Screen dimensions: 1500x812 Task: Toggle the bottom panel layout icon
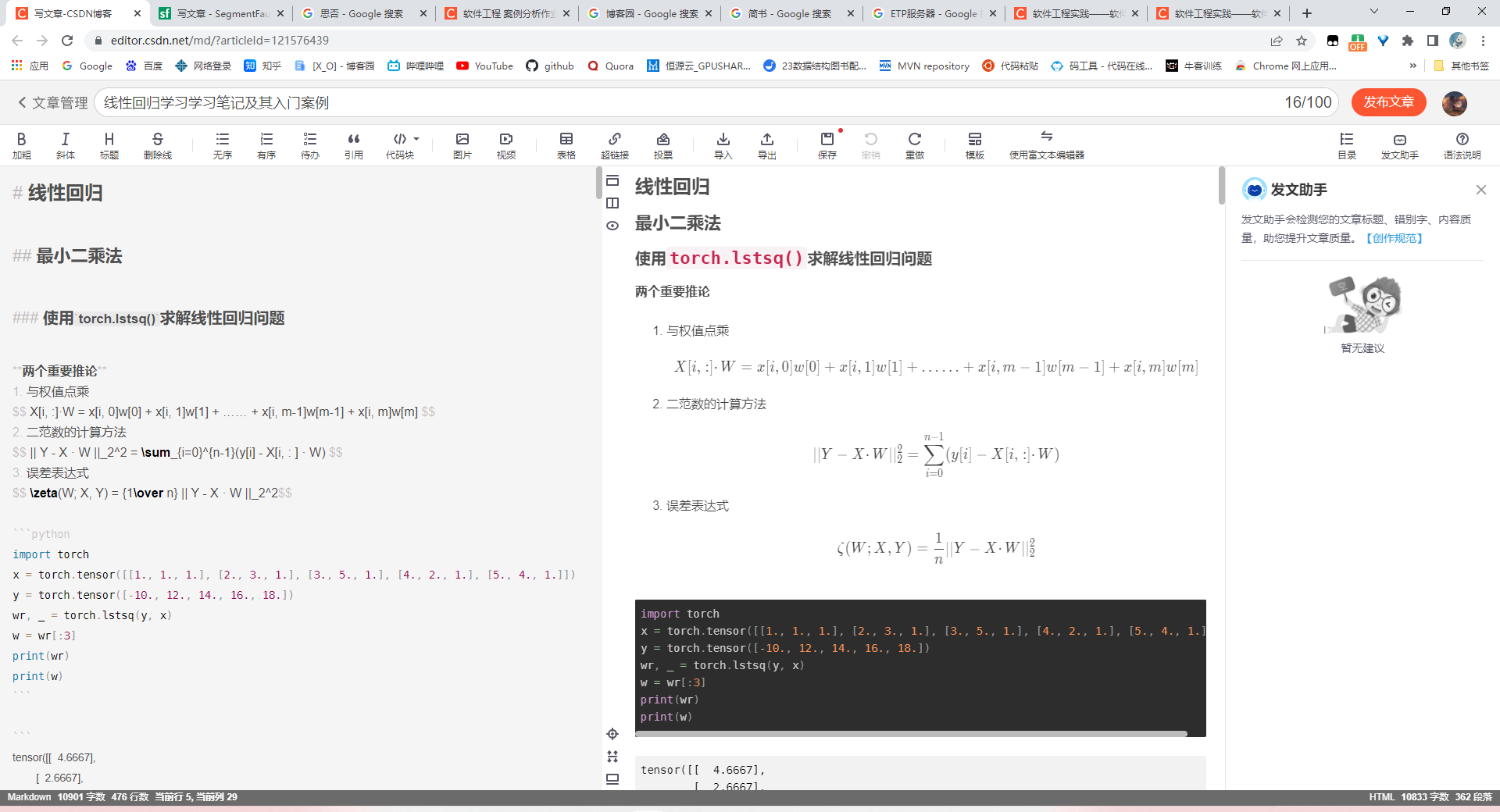coord(612,779)
